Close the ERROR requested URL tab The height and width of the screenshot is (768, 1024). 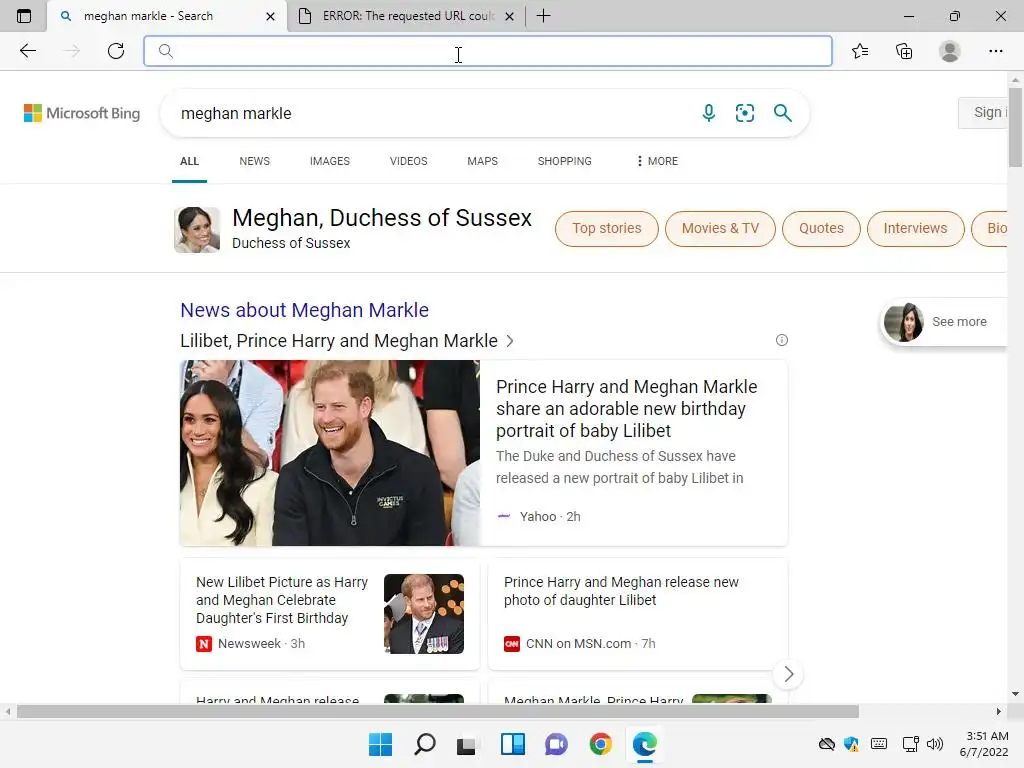(x=510, y=16)
